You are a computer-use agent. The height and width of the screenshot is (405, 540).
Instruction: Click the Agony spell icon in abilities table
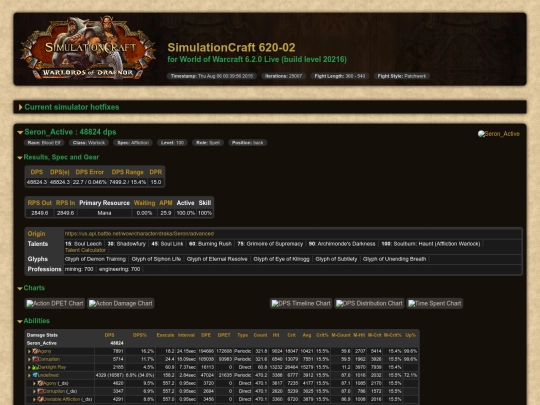pos(35,351)
